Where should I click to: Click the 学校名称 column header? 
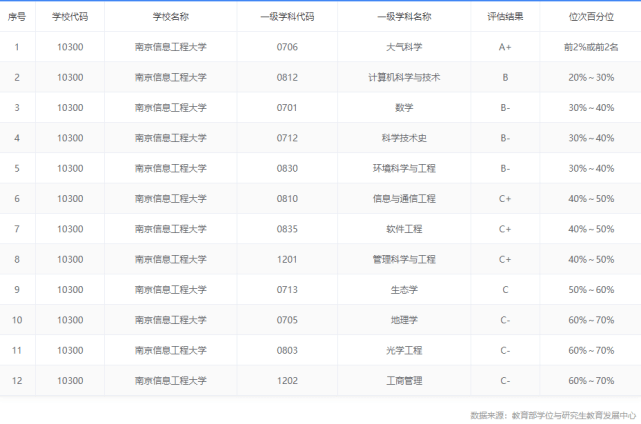click(x=171, y=17)
